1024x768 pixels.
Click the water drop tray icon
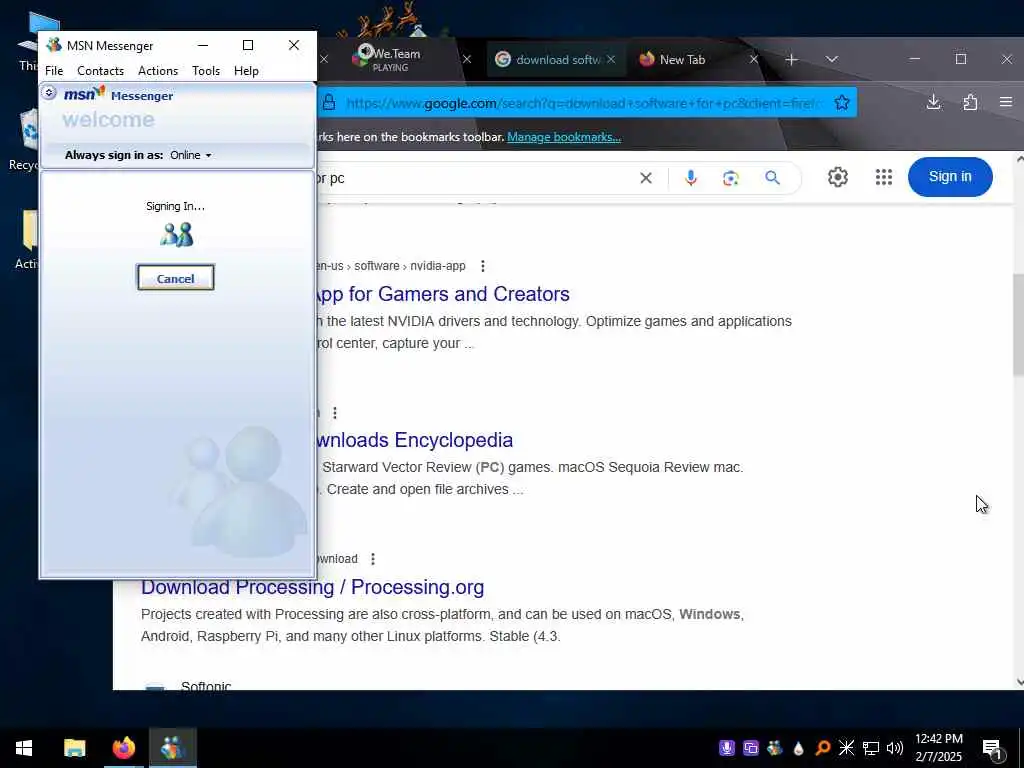click(x=799, y=748)
